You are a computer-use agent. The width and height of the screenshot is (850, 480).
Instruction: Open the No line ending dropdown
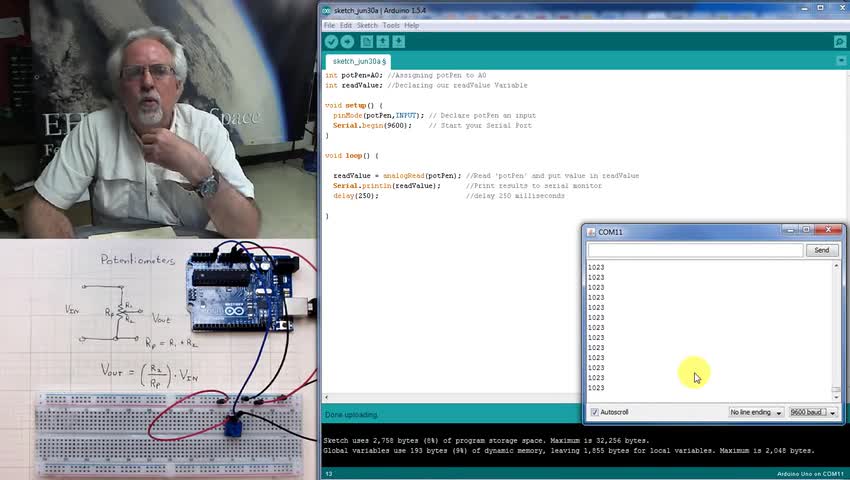(756, 412)
